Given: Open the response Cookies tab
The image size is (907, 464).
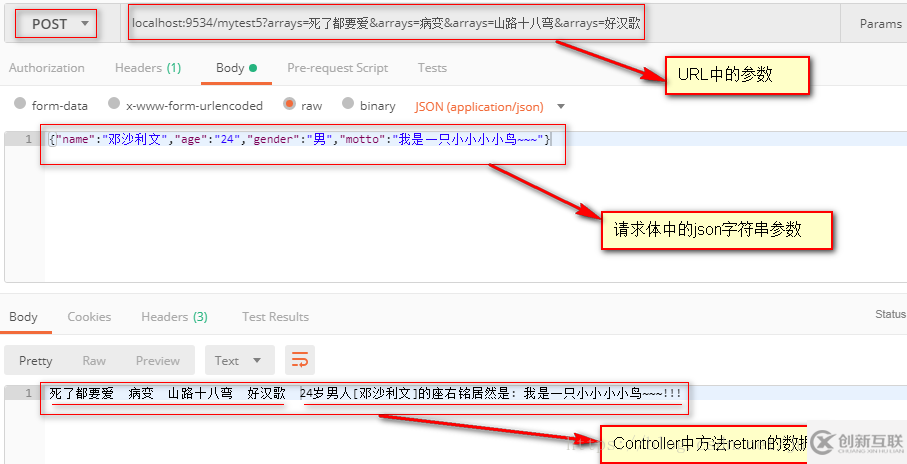Looking at the screenshot, I should pos(89,316).
